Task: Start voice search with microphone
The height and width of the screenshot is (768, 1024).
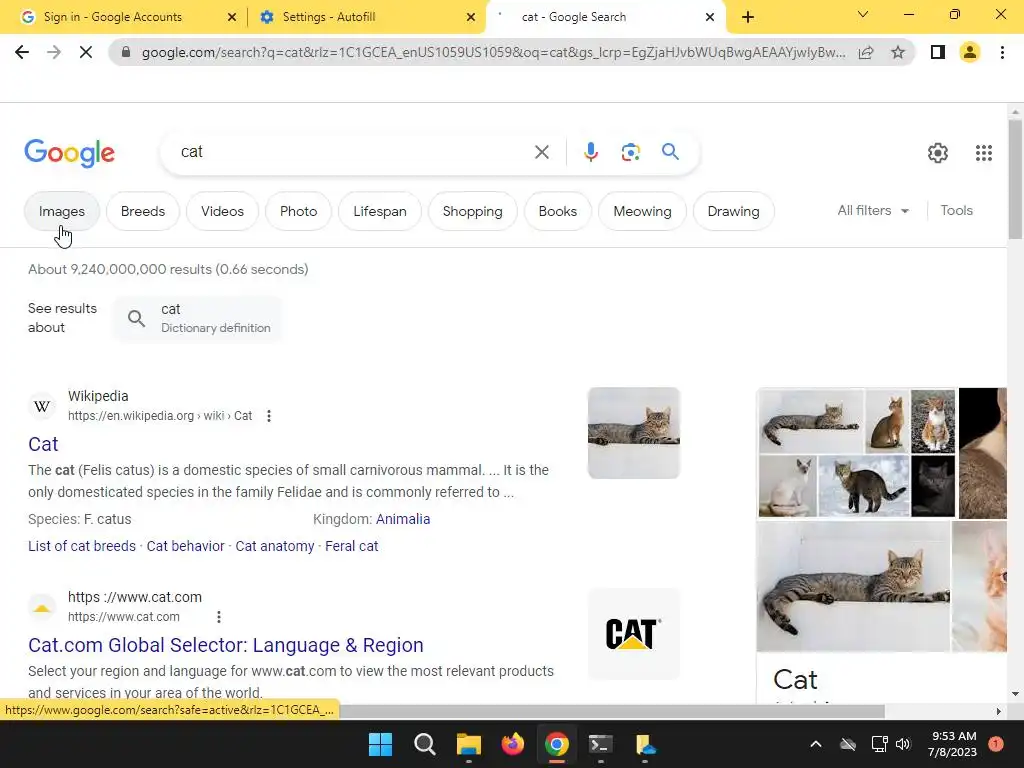Action: point(590,152)
